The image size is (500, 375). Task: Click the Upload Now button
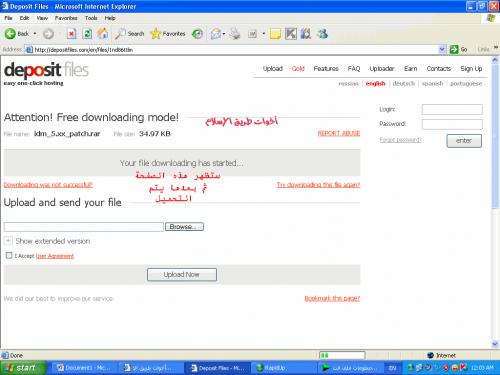pos(182,275)
